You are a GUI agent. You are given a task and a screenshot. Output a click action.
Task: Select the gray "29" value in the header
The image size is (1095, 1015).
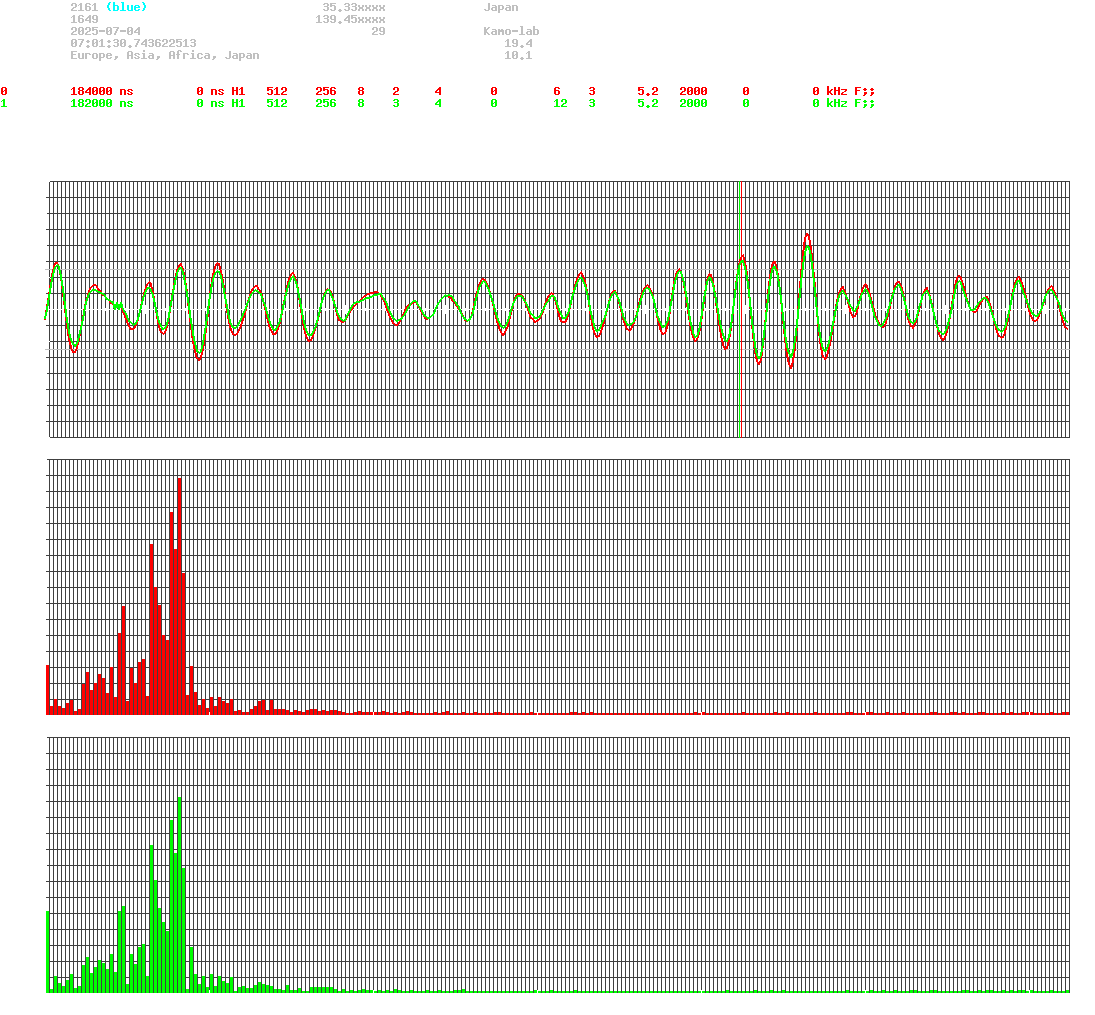378,31
